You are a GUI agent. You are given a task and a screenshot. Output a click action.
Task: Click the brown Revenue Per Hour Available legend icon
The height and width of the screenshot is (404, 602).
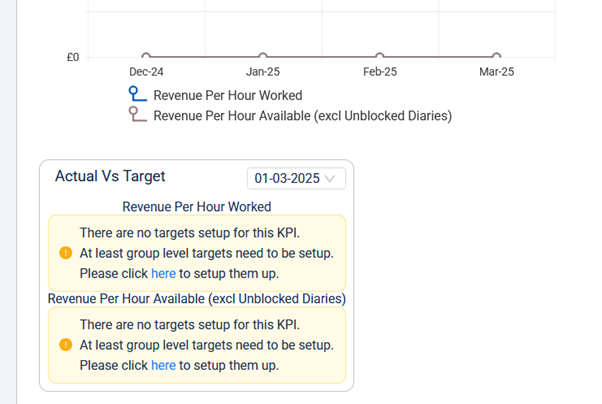coord(137,114)
